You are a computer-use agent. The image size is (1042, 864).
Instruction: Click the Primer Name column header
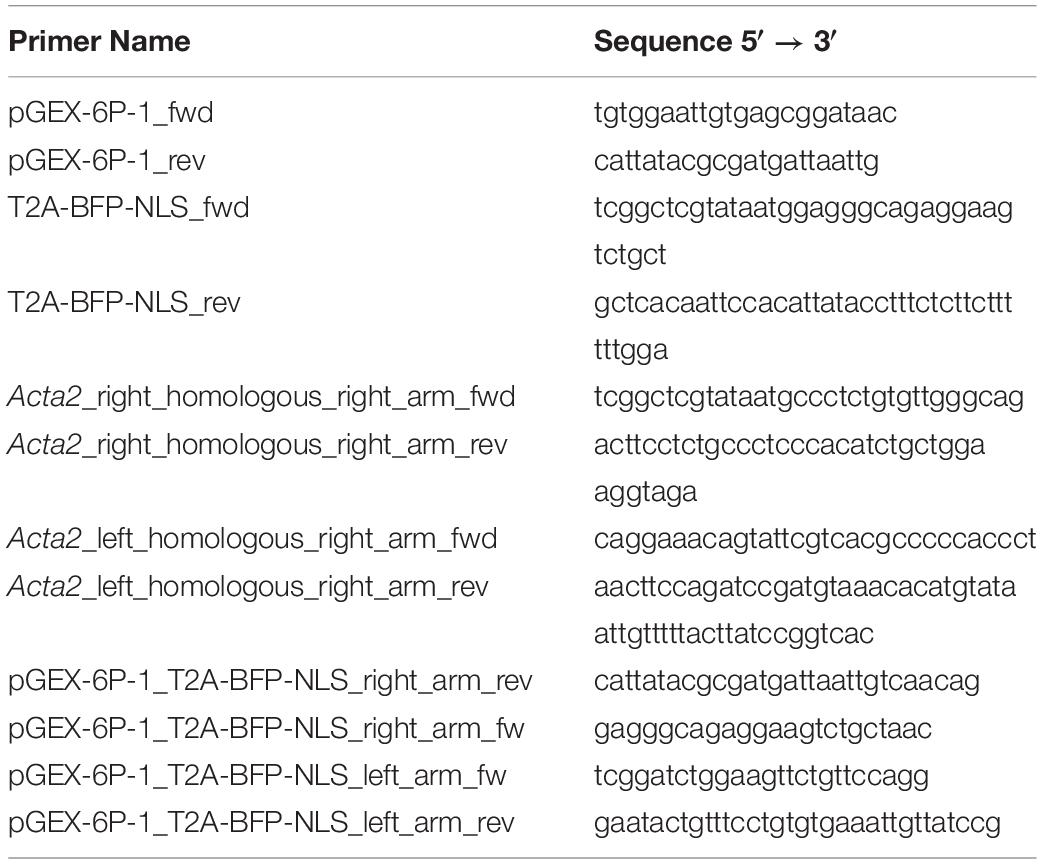tap(99, 41)
